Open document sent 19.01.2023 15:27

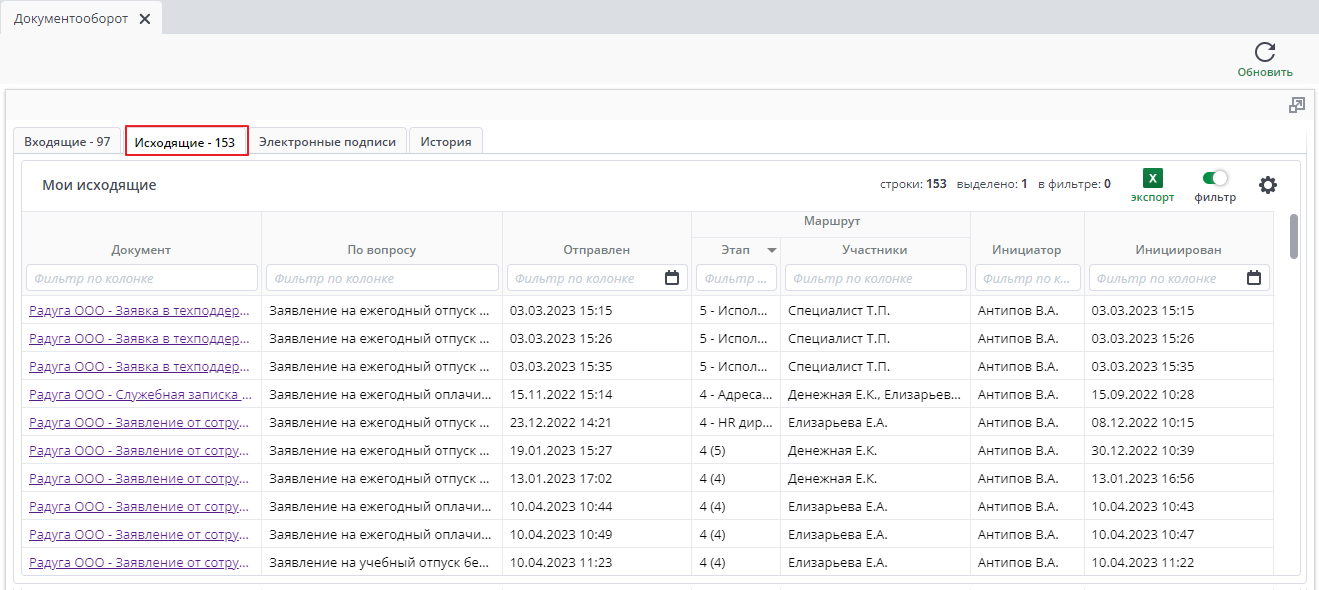pyautogui.click(x=140, y=451)
